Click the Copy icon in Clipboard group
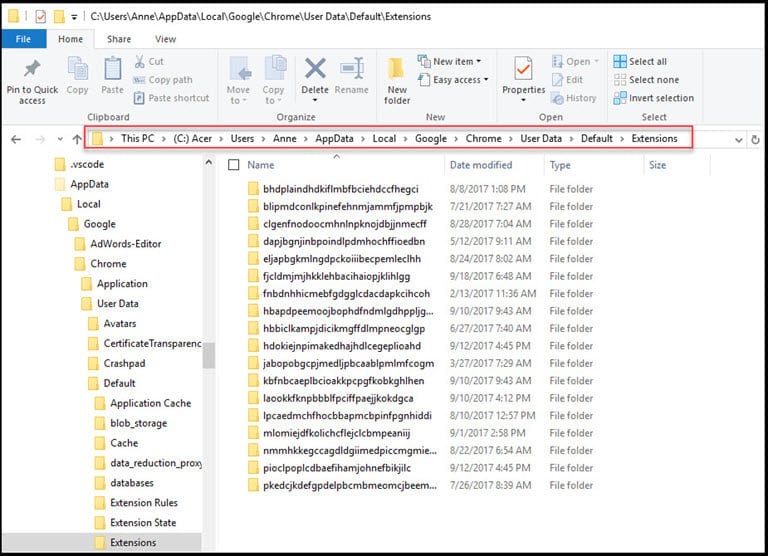The width and height of the screenshot is (768, 556). 77,69
